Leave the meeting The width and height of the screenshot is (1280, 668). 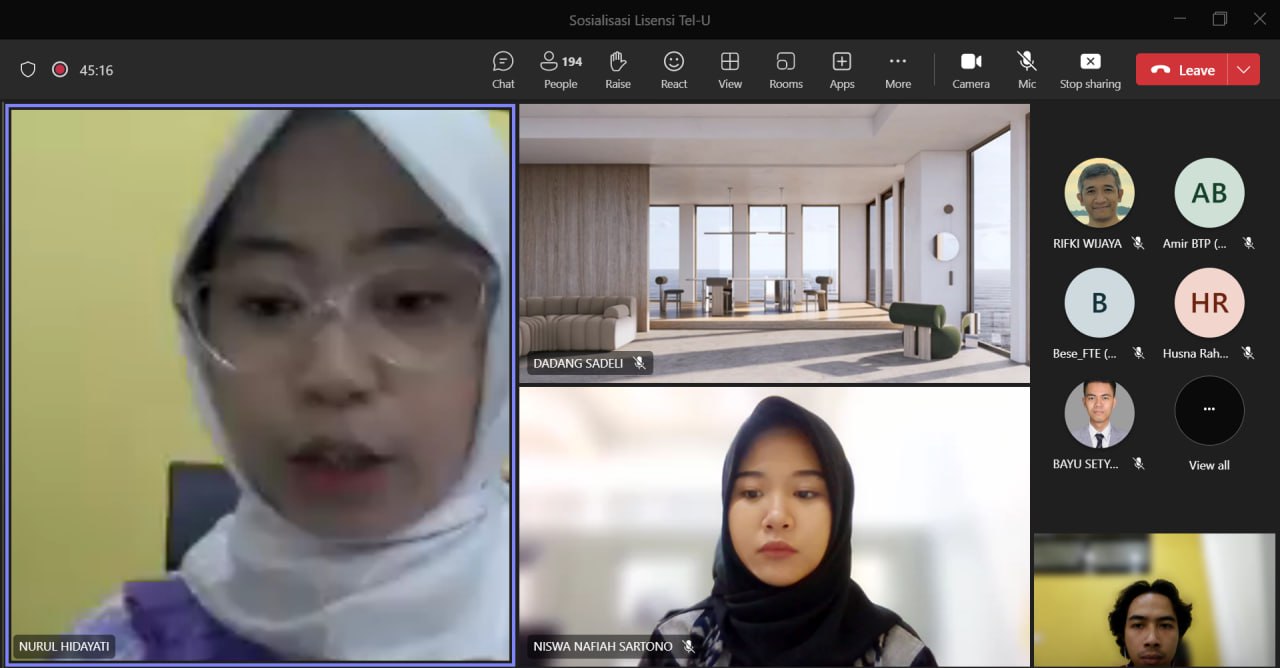[x=1182, y=70]
